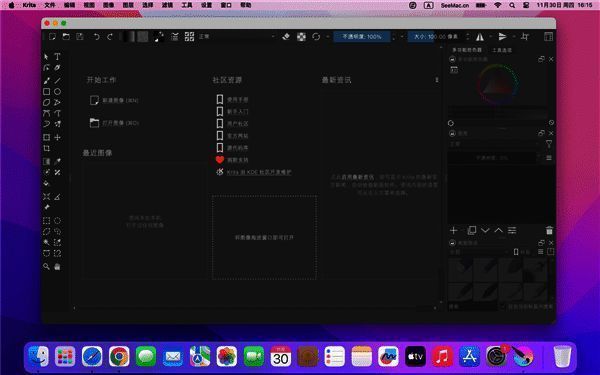Select the Zoom magnifier tool
Screen dimensions: 600x375
click(46, 266)
